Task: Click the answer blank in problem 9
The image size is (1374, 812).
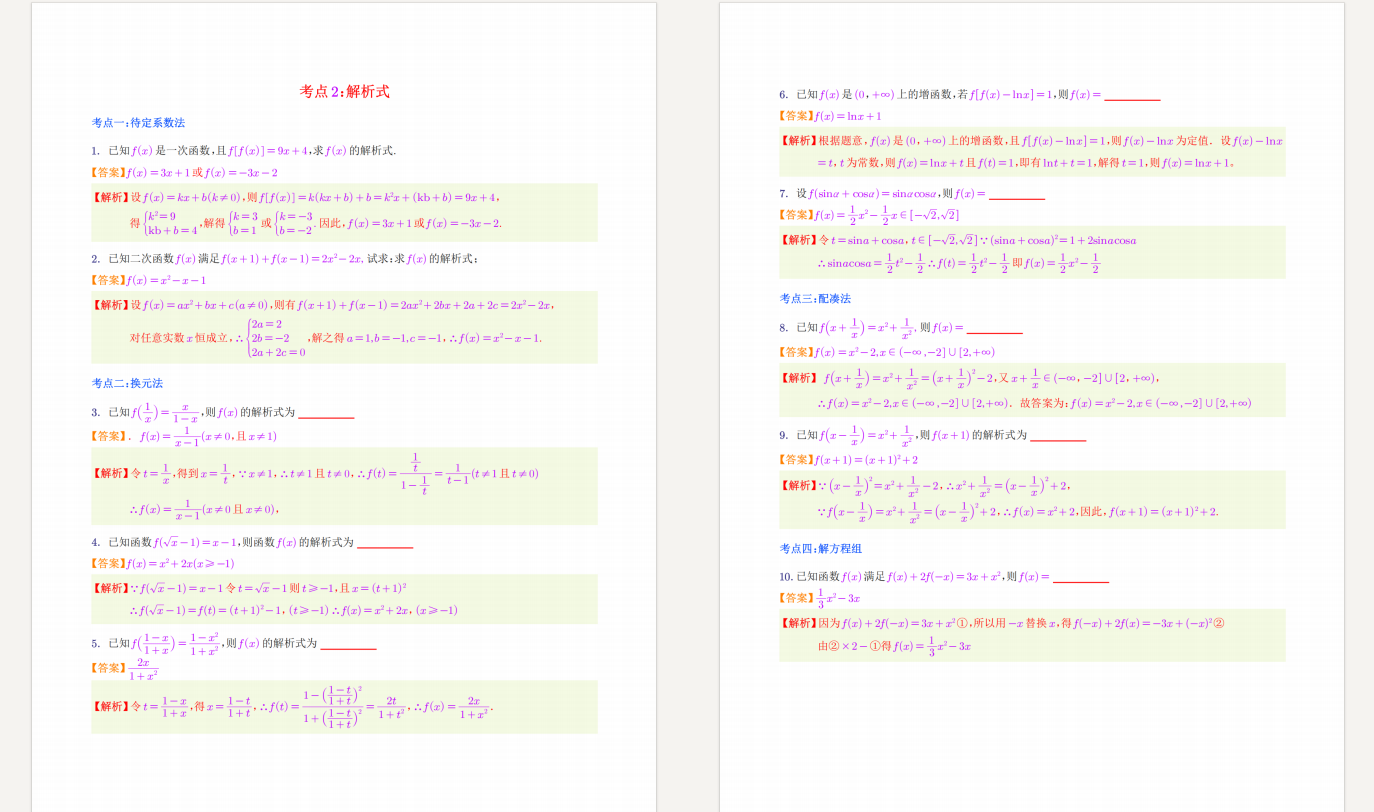Action: [x=1058, y=438]
